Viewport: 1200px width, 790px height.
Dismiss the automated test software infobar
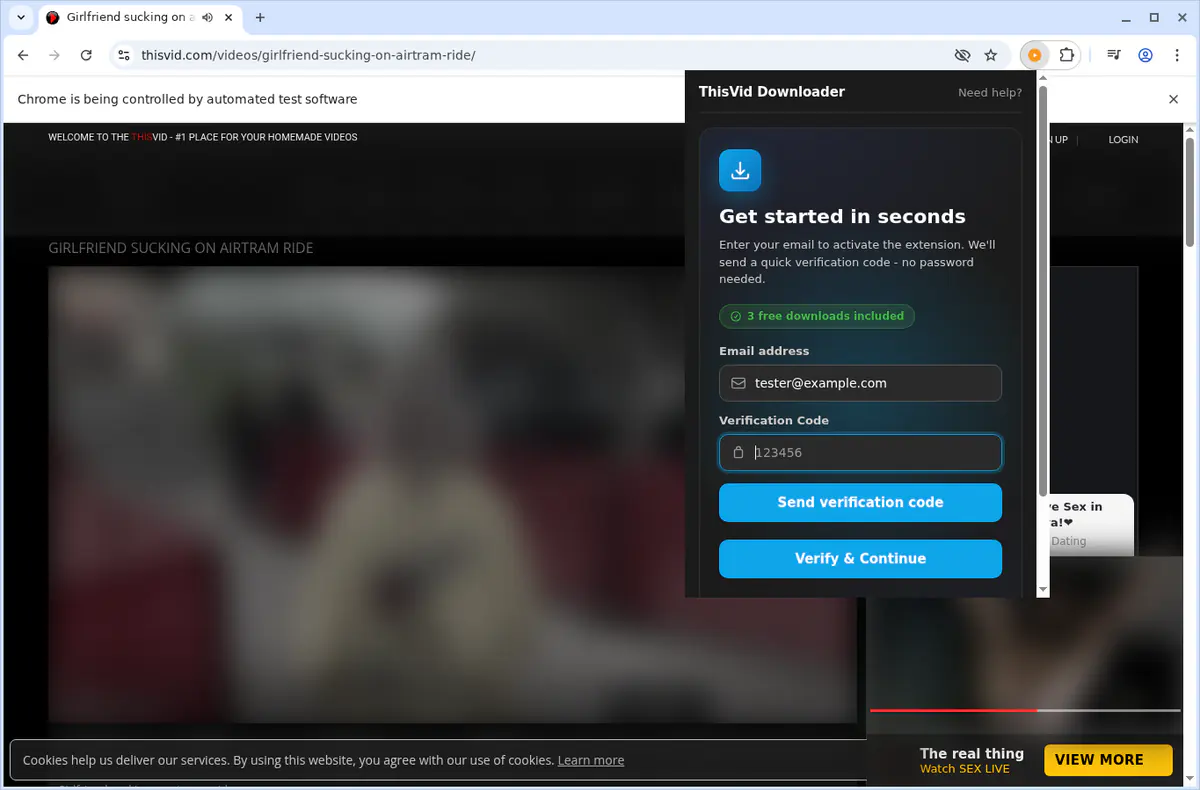[1174, 99]
